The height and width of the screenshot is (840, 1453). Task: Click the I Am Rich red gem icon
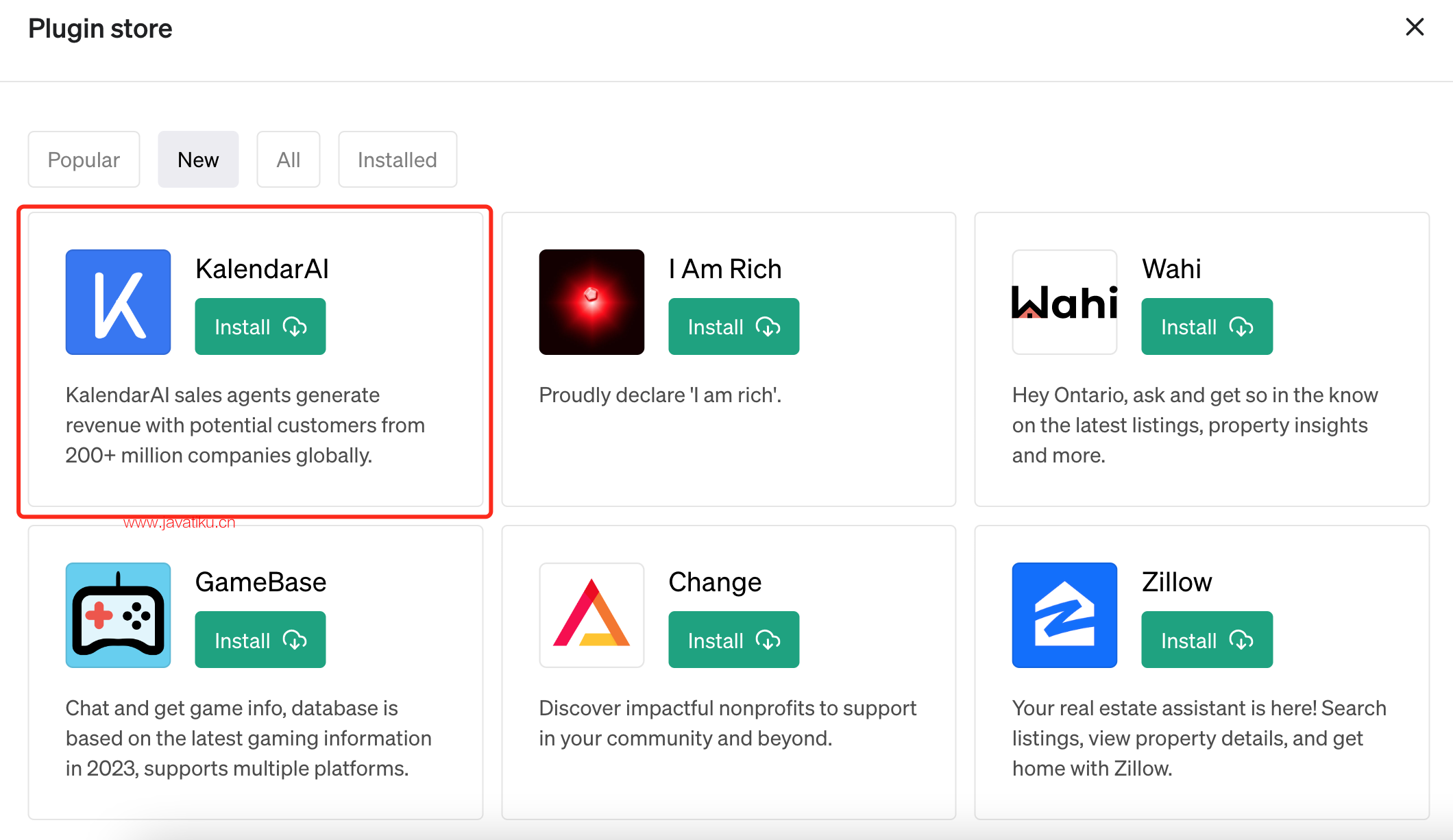point(591,302)
